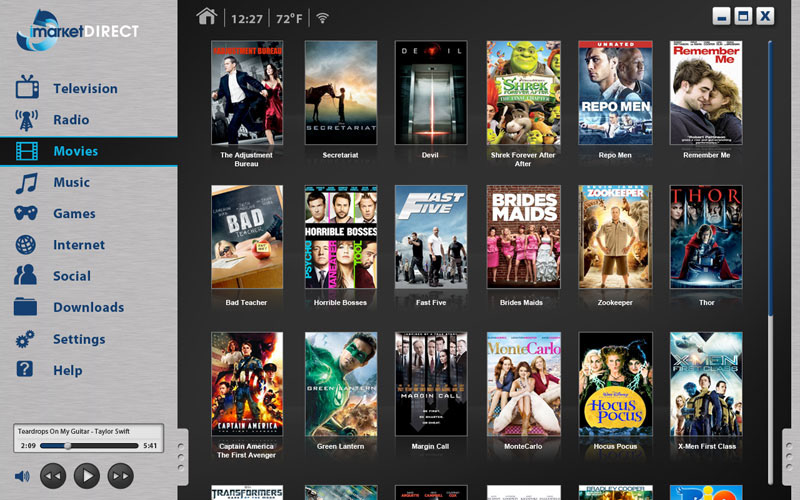Click the Movies film strip icon
The image size is (800, 500).
tap(27, 151)
